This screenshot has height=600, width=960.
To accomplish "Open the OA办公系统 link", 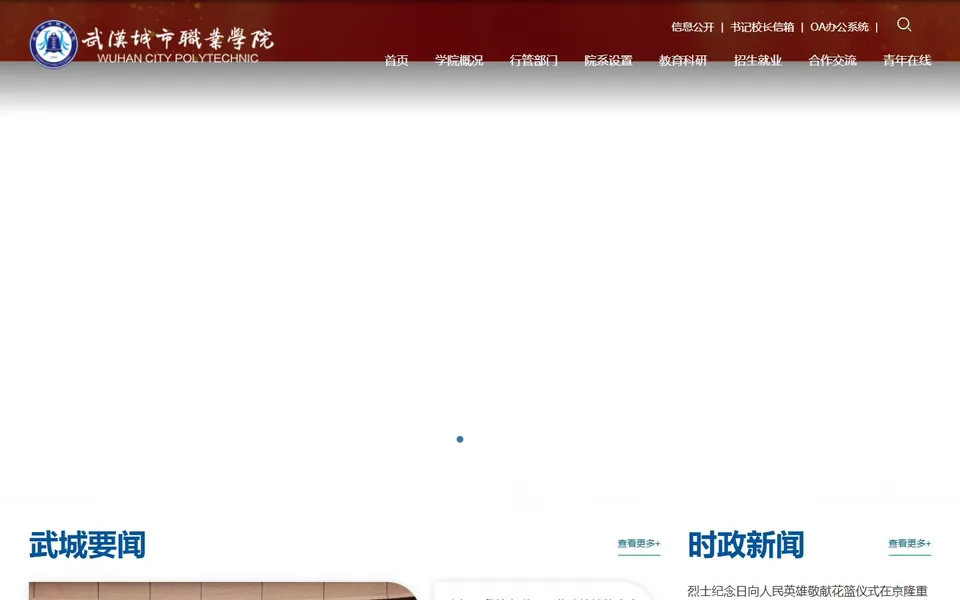I will pos(839,27).
